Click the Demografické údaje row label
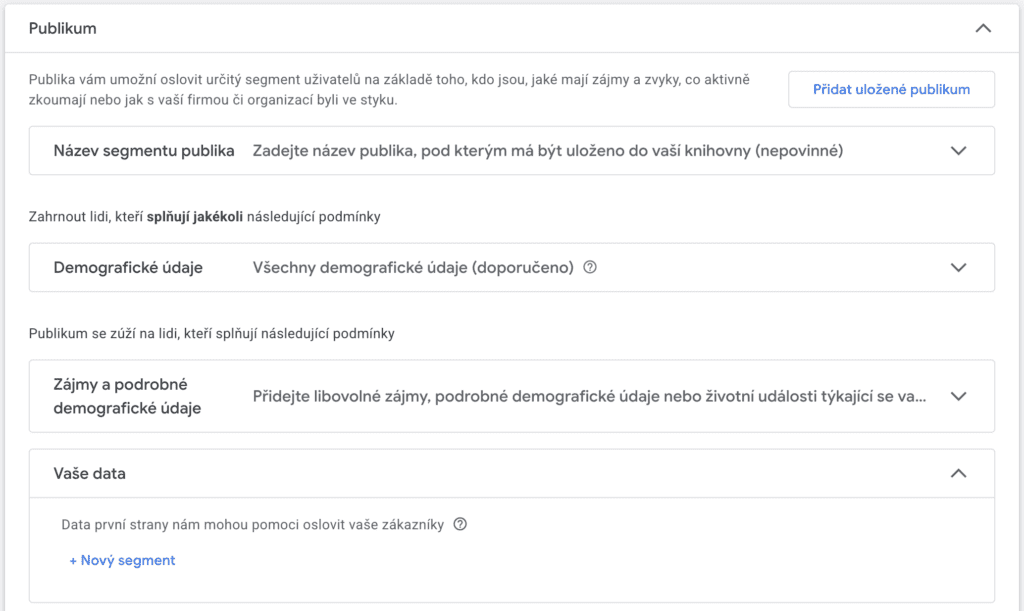Viewport: 1024px width, 611px height. 128,268
